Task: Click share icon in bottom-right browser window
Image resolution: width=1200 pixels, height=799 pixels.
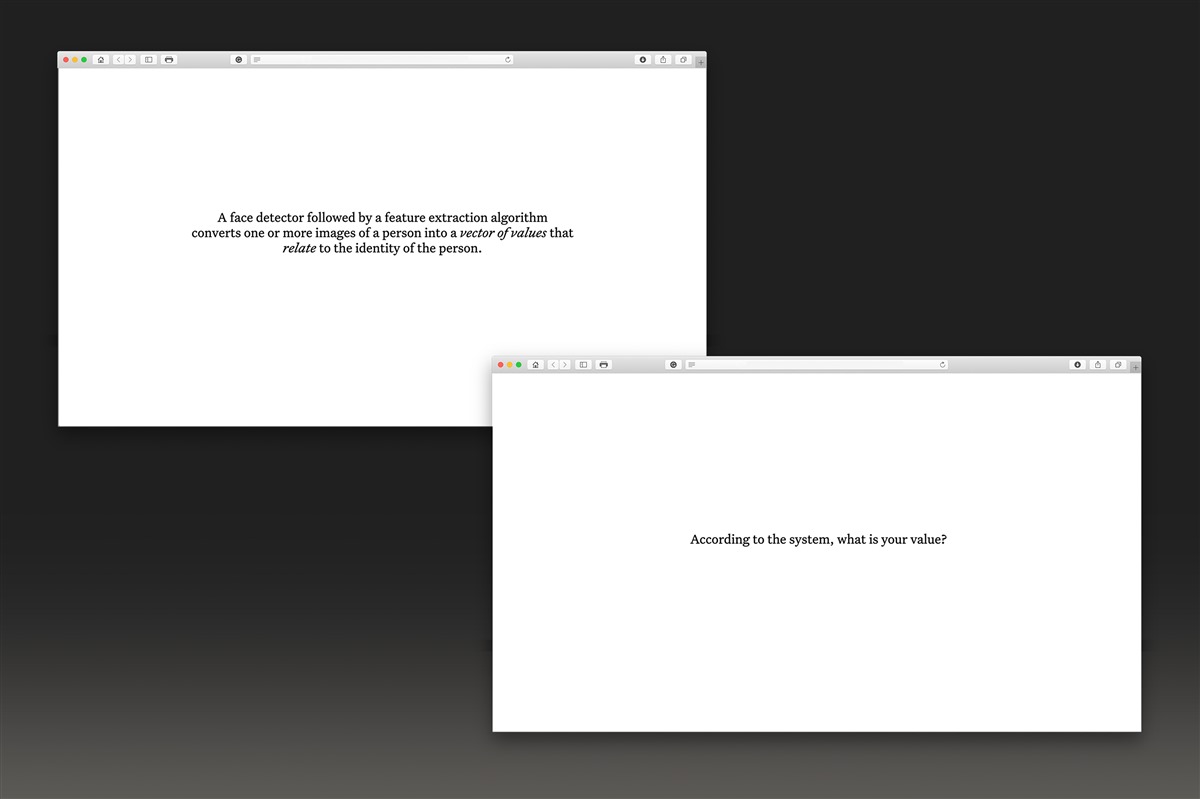Action: (x=1098, y=365)
